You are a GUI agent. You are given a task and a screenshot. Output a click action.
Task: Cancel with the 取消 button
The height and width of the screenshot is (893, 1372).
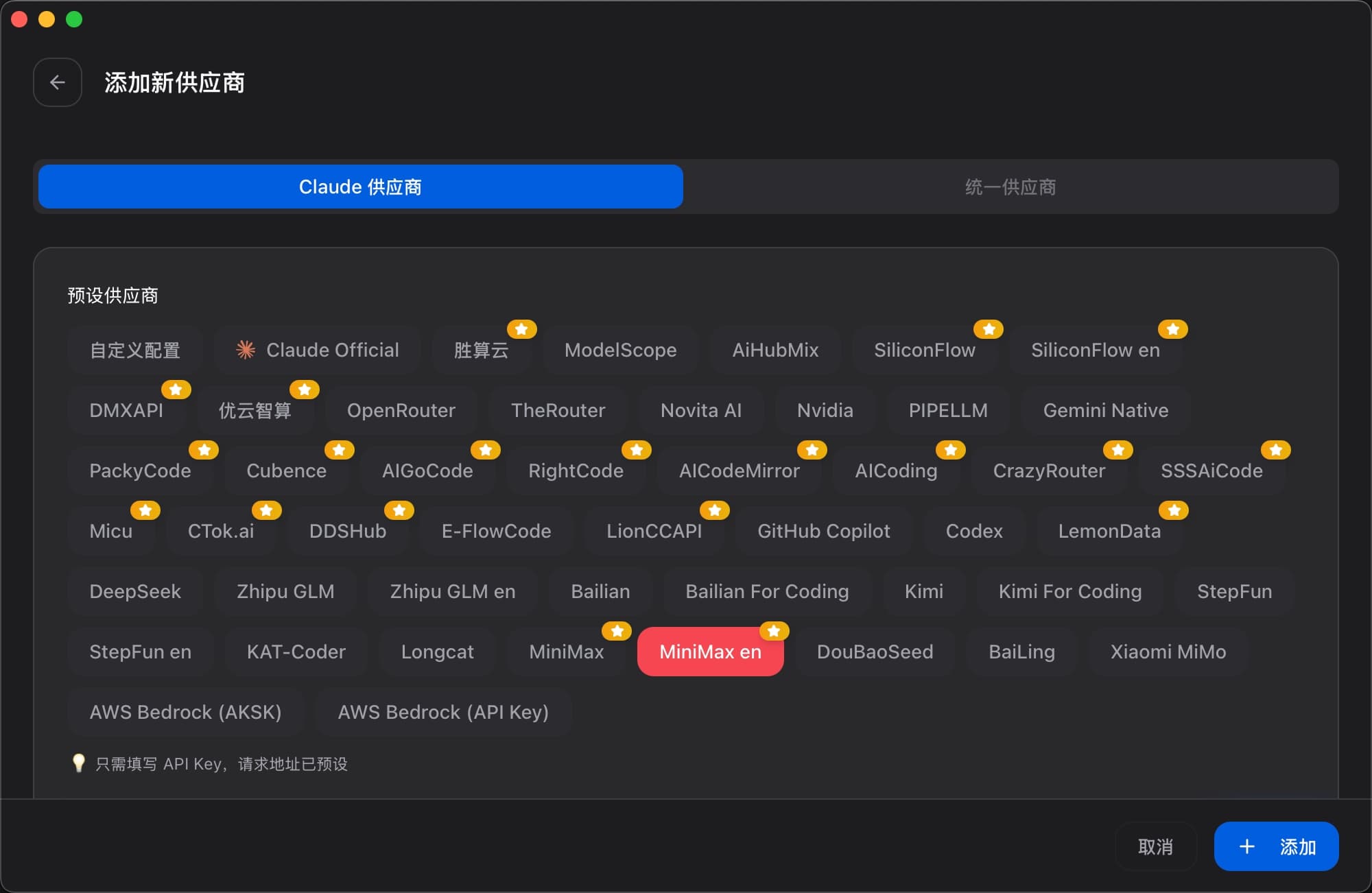[x=1156, y=846]
